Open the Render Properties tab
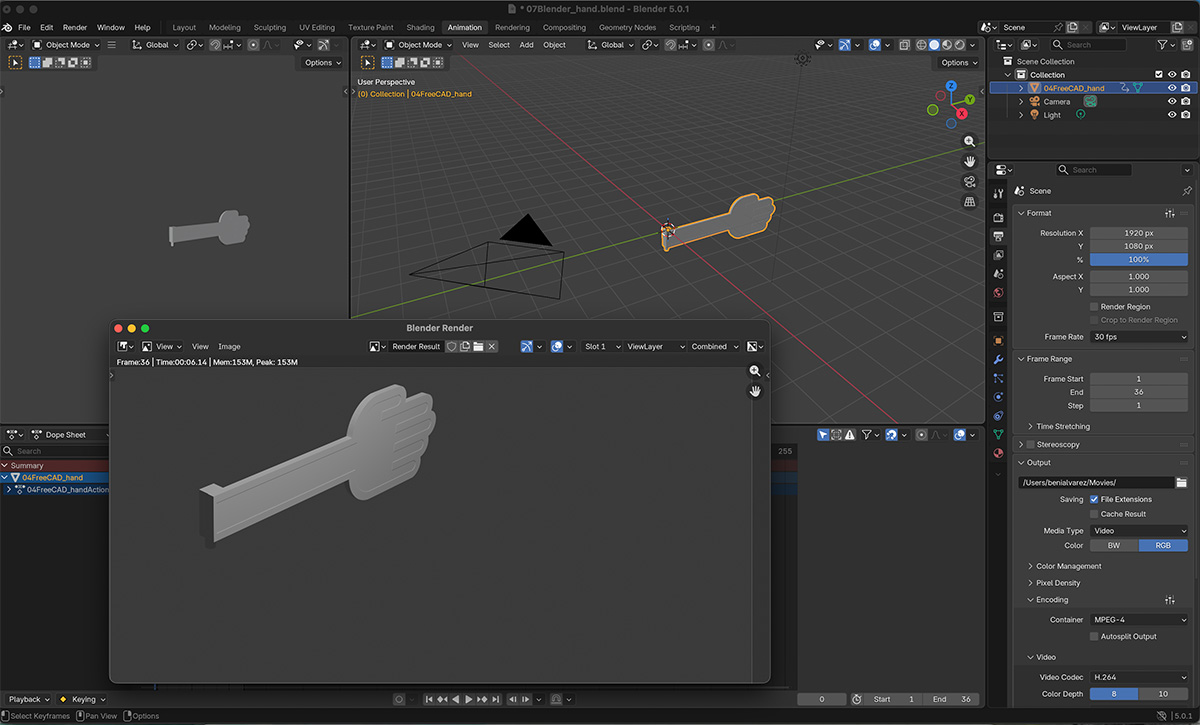The image size is (1200, 725). click(998, 216)
